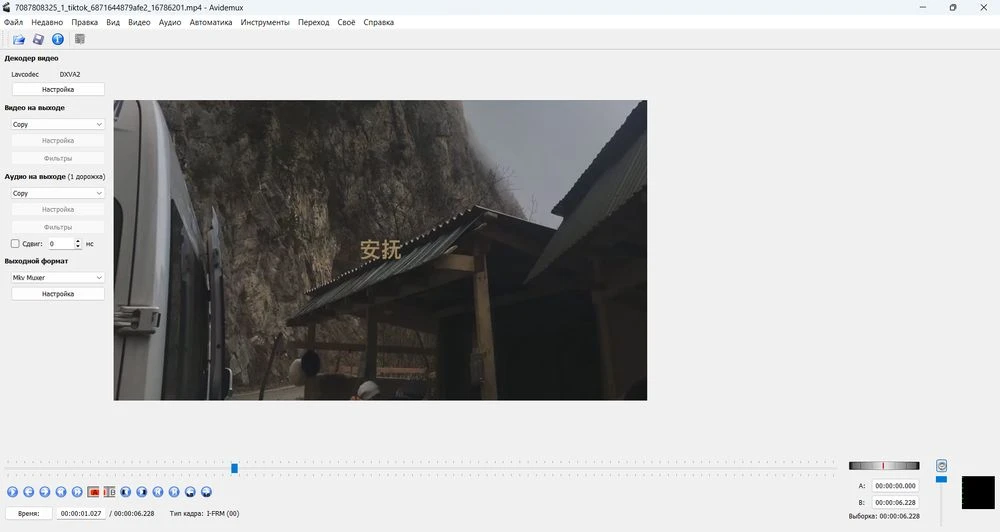Expand the audio output Copy dropdown
The image size is (1000, 532).
(58, 193)
